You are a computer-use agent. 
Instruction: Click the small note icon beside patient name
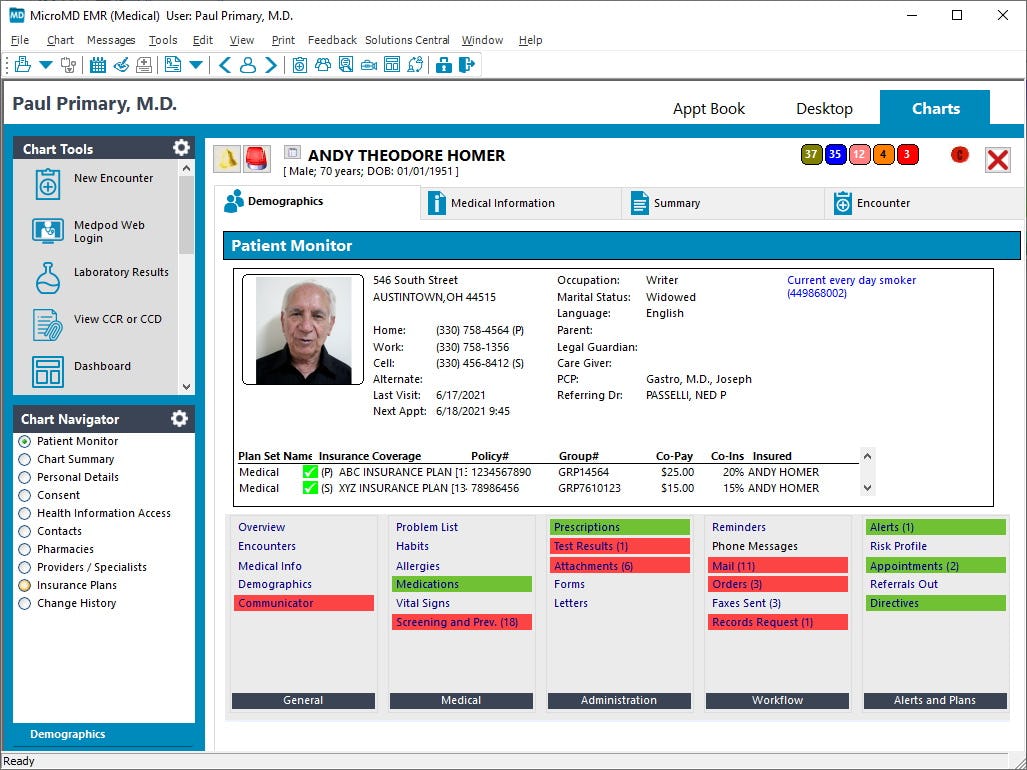(292, 153)
